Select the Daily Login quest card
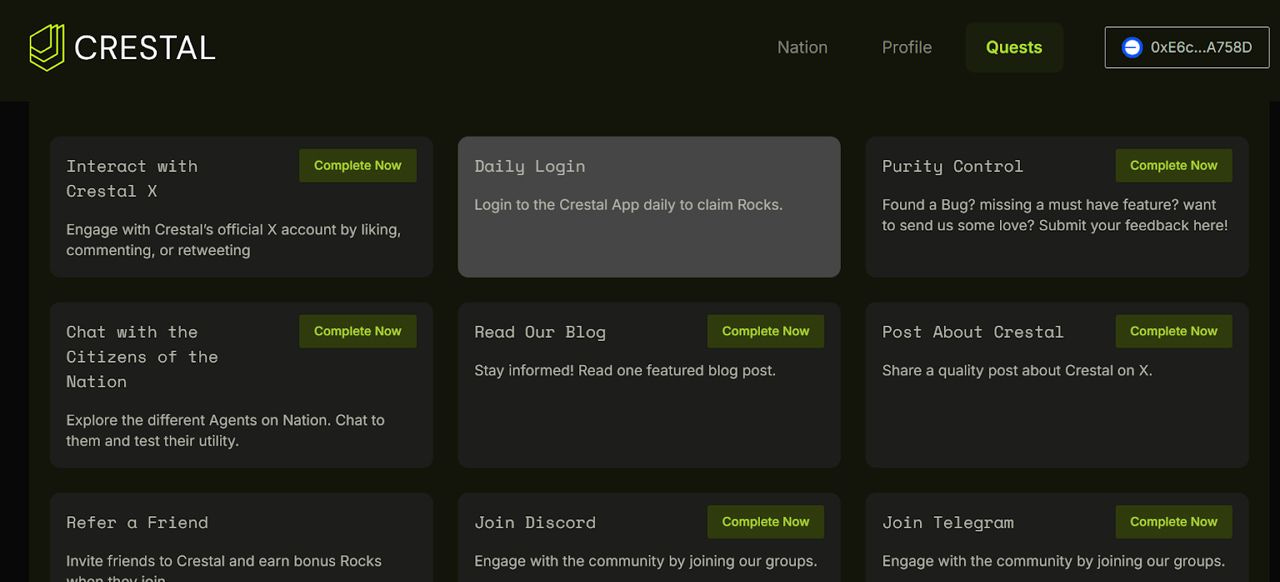Image resolution: width=1280 pixels, height=582 pixels. pos(649,207)
